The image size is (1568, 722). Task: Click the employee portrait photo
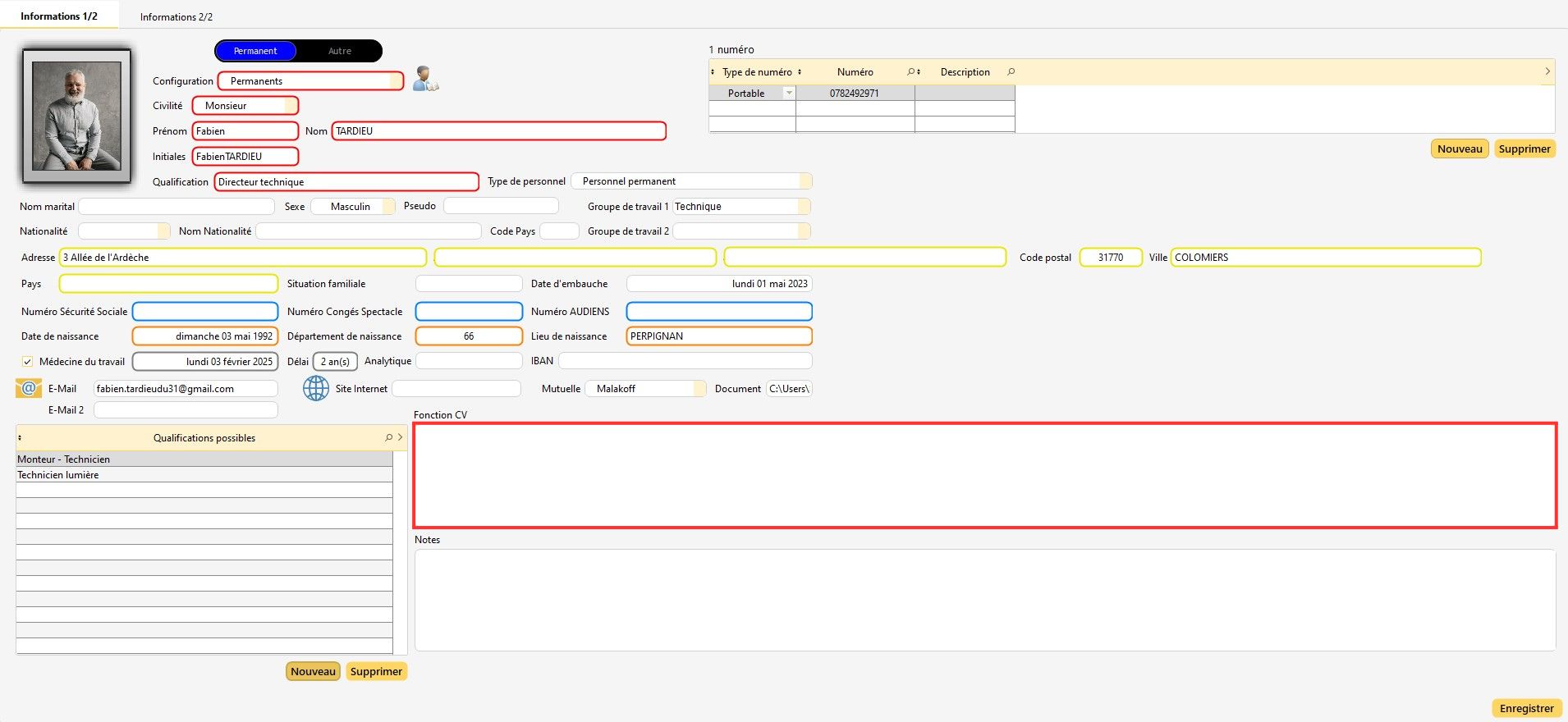pos(76,116)
